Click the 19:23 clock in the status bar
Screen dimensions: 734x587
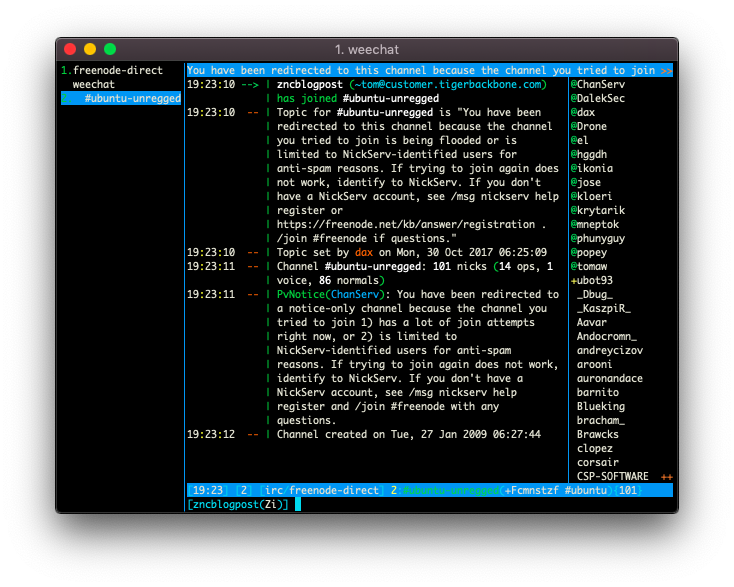(208, 490)
